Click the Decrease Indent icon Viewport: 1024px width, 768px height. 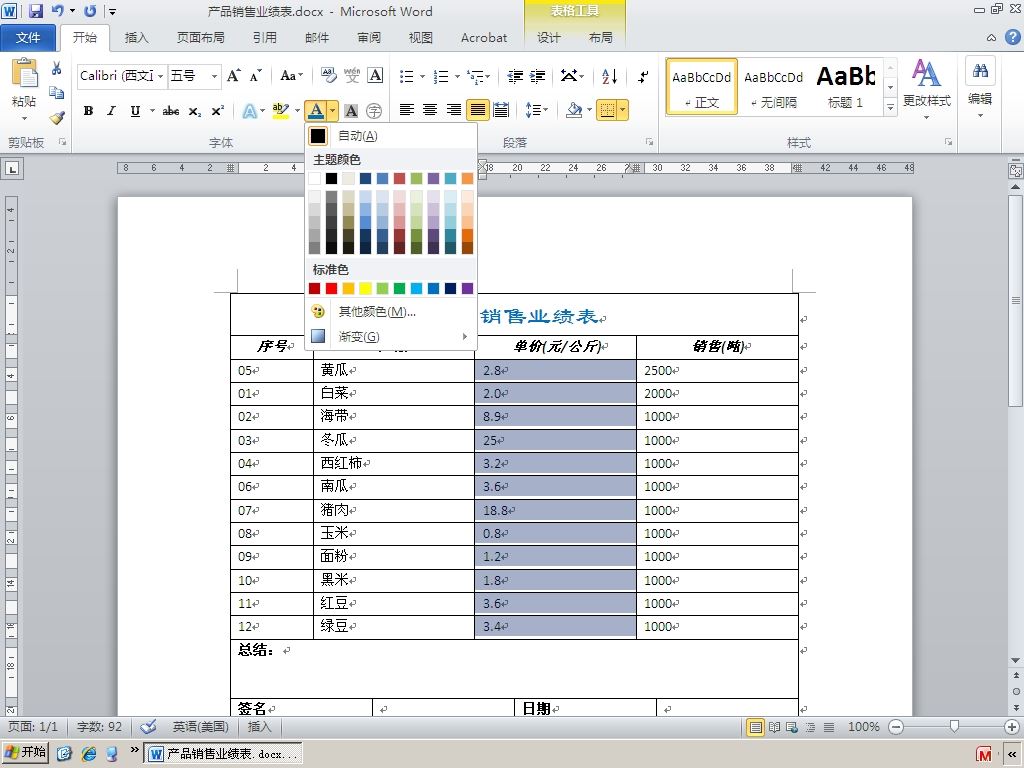[x=515, y=76]
